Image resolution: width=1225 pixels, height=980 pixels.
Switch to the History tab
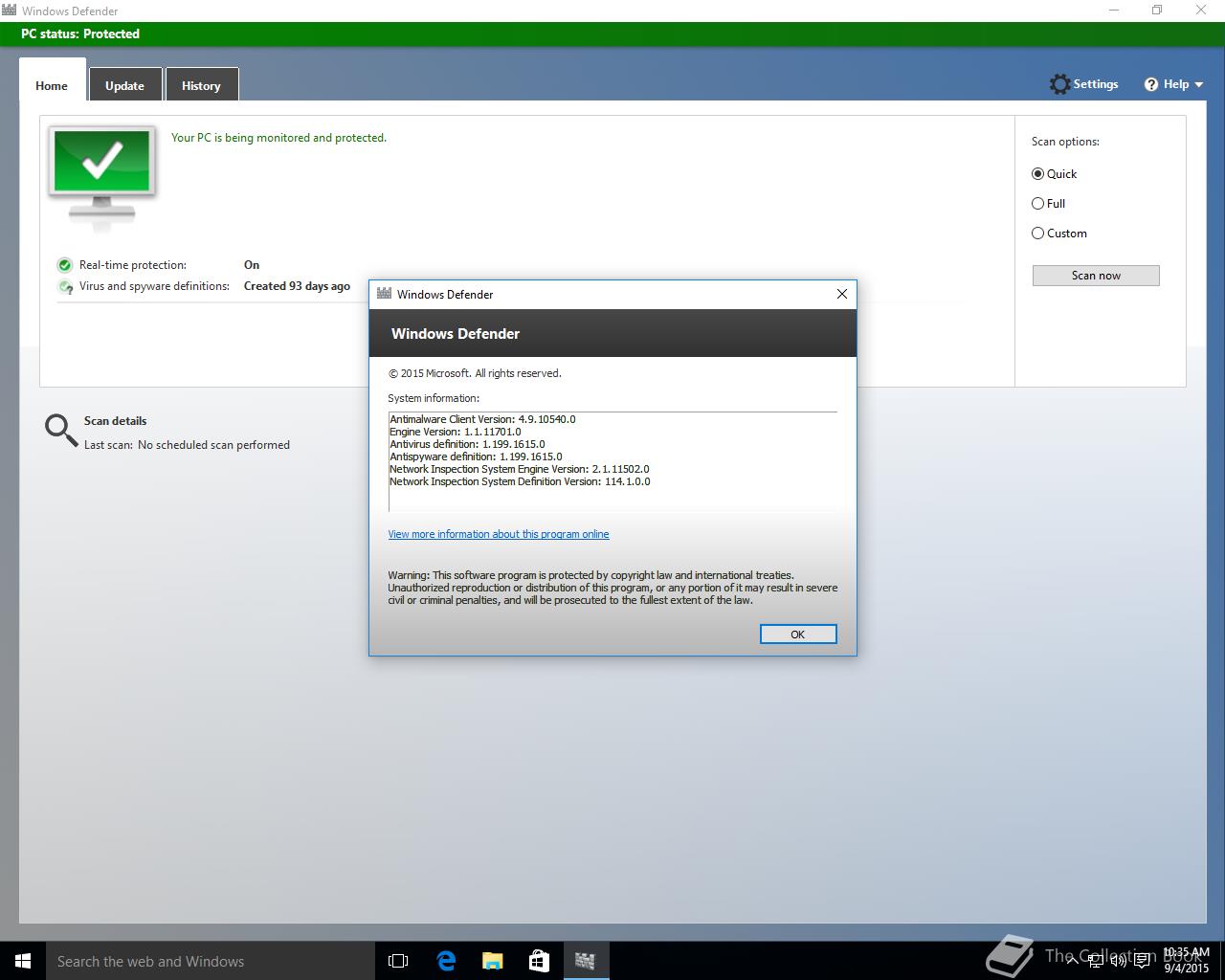coord(201,85)
